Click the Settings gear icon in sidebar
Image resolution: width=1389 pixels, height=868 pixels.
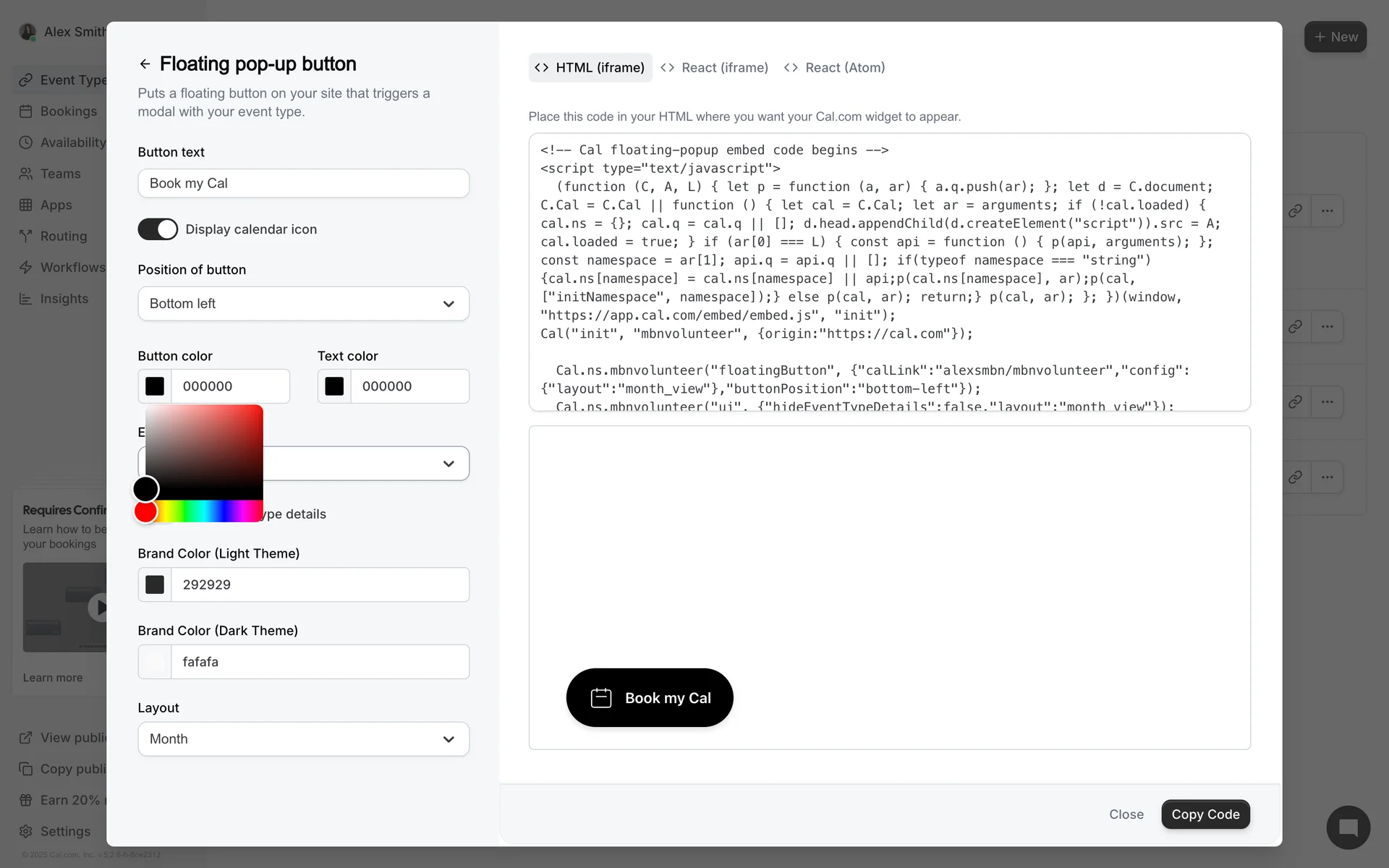click(26, 831)
